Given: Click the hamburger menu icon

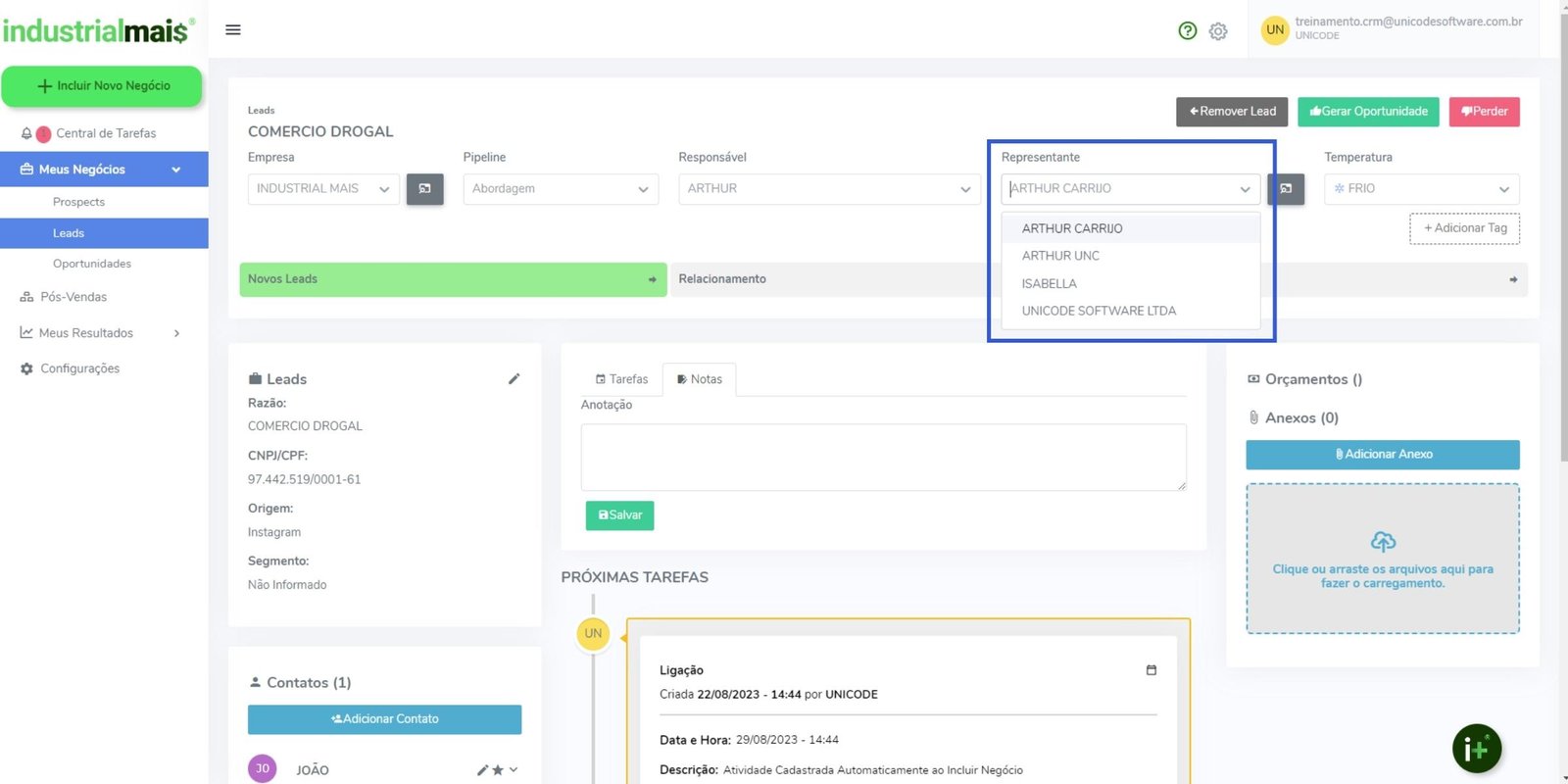Looking at the screenshot, I should [x=233, y=29].
